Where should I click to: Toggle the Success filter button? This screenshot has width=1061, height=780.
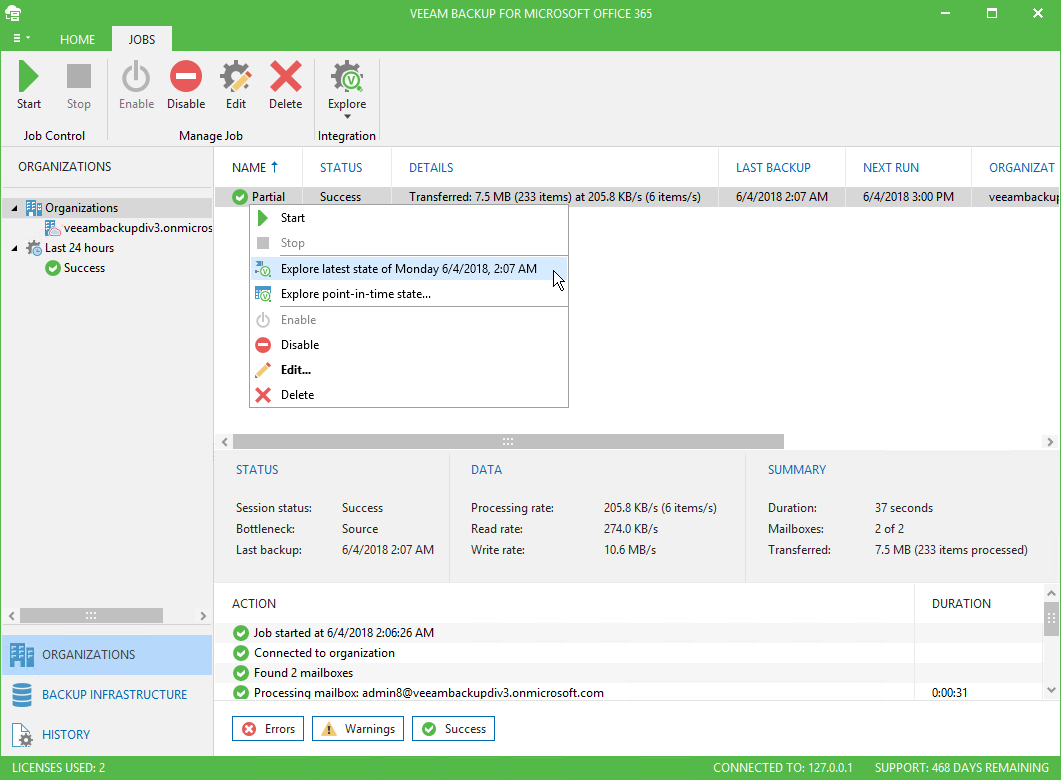(x=453, y=729)
